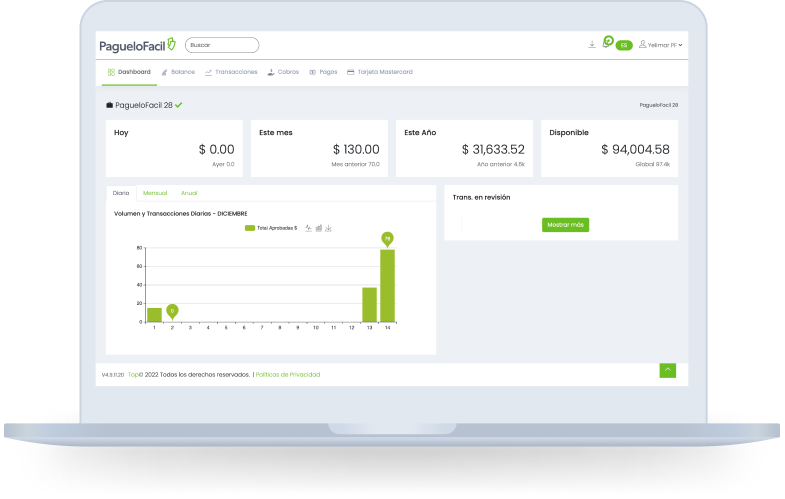Open the notifications bell icon
Image resolution: width=785 pixels, height=499 pixels.
[x=607, y=42]
